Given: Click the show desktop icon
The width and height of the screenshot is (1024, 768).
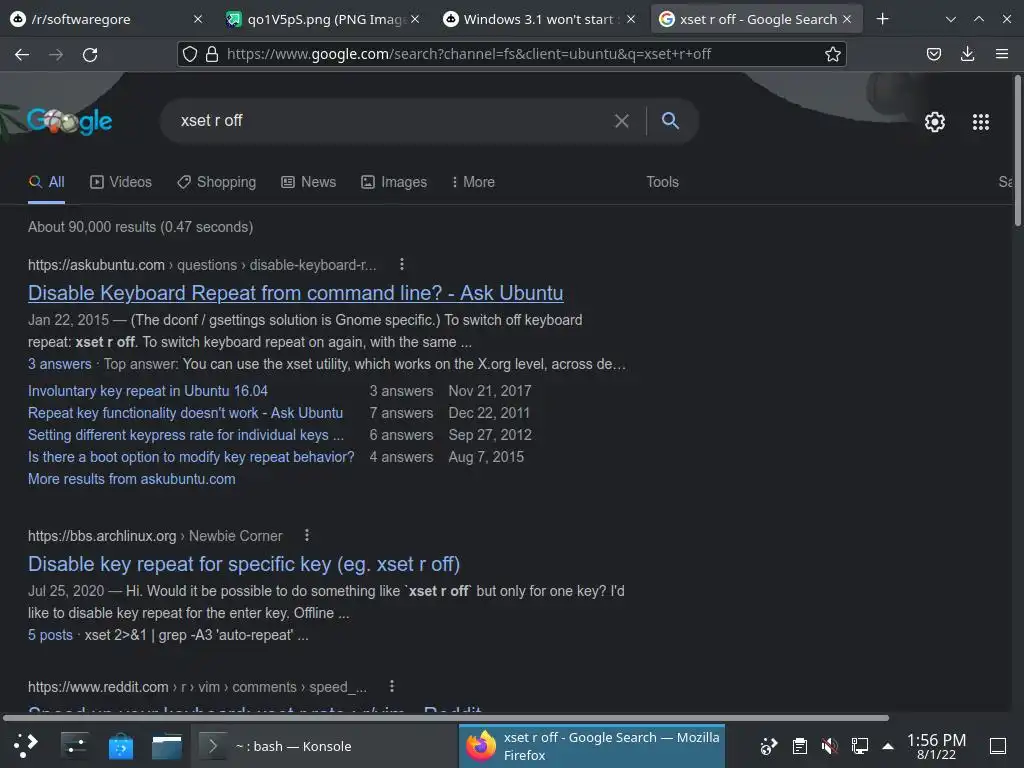Looking at the screenshot, I should [998, 746].
